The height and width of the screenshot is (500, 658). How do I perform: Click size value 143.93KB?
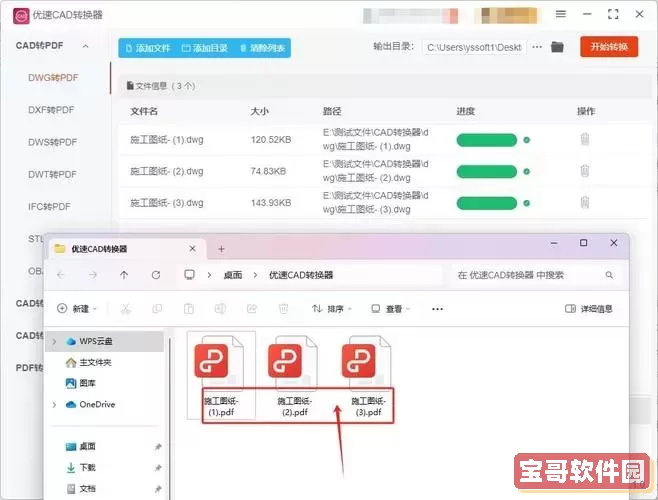[271, 203]
